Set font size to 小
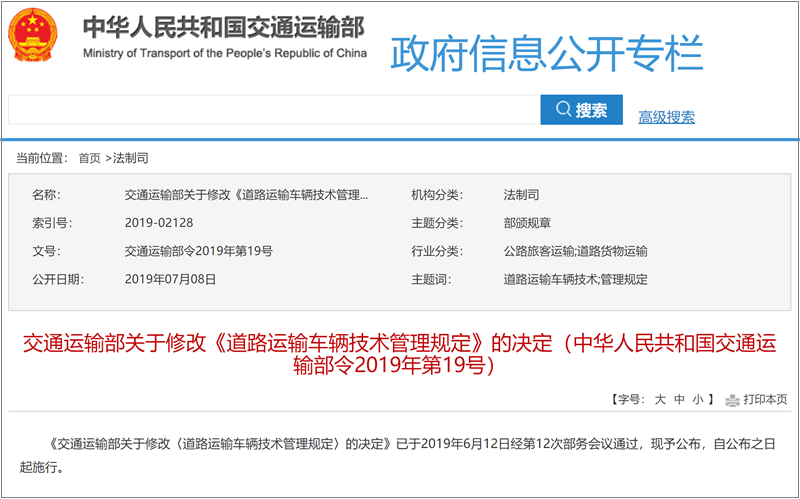Screen dimensions: 800x499 (x=697, y=400)
